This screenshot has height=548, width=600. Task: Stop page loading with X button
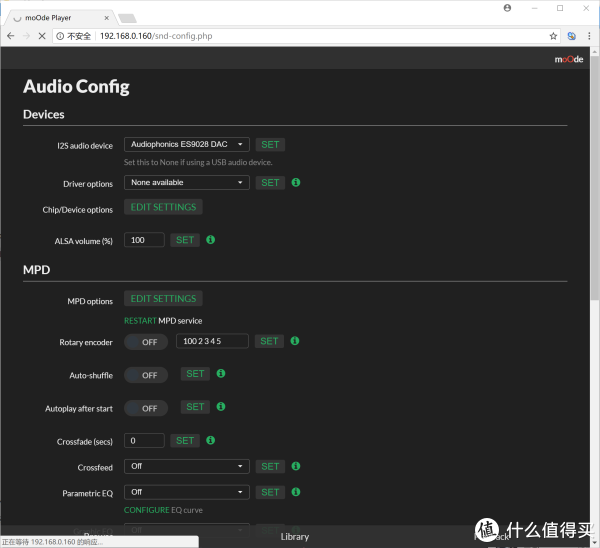click(x=40, y=36)
